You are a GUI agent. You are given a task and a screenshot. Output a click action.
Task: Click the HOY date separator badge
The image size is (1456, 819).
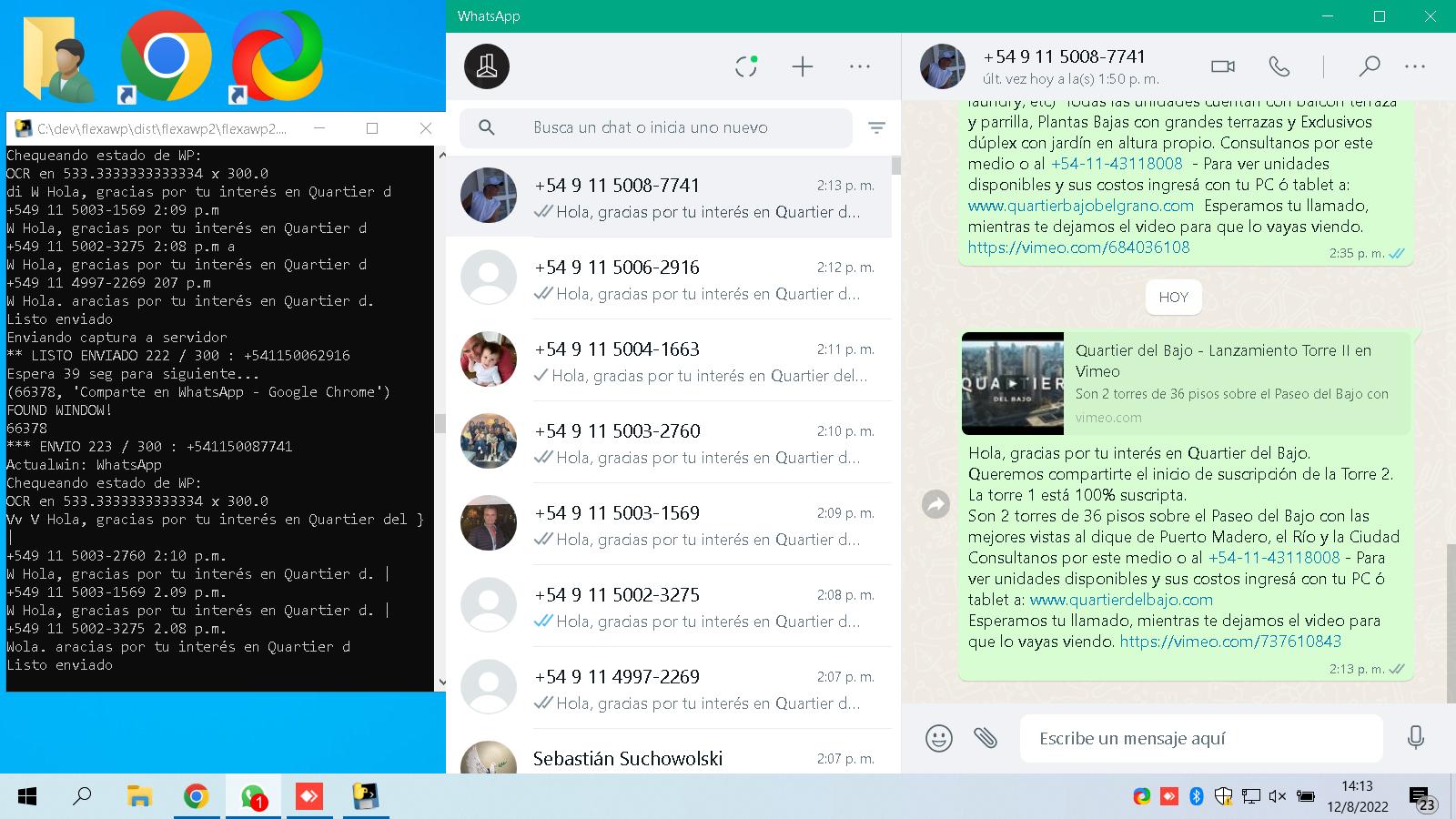(x=1173, y=297)
